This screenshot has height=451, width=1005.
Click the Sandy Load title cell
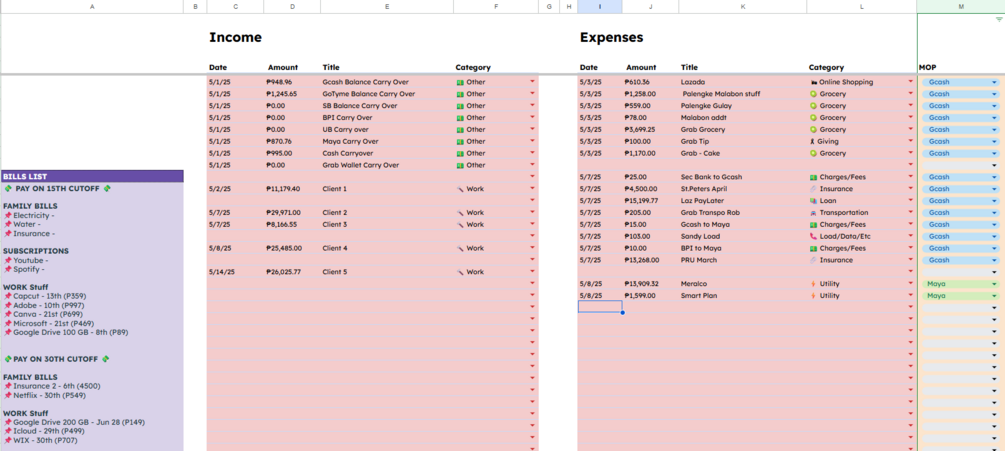click(x=700, y=236)
